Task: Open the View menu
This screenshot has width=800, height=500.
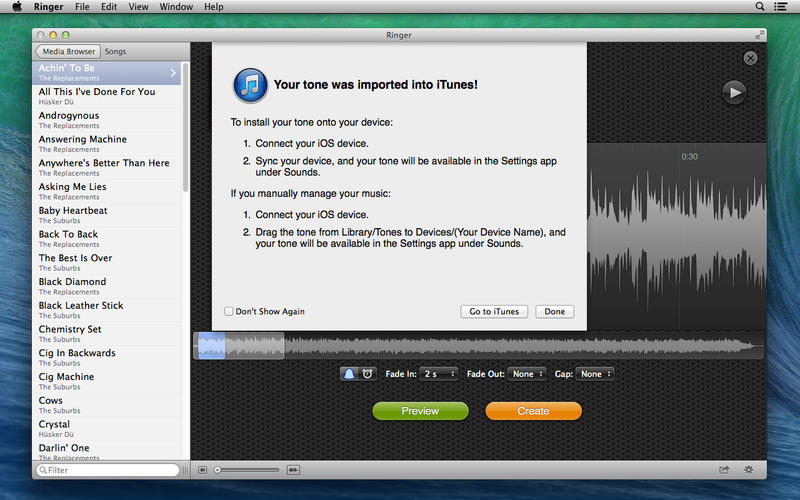Action: click(138, 7)
